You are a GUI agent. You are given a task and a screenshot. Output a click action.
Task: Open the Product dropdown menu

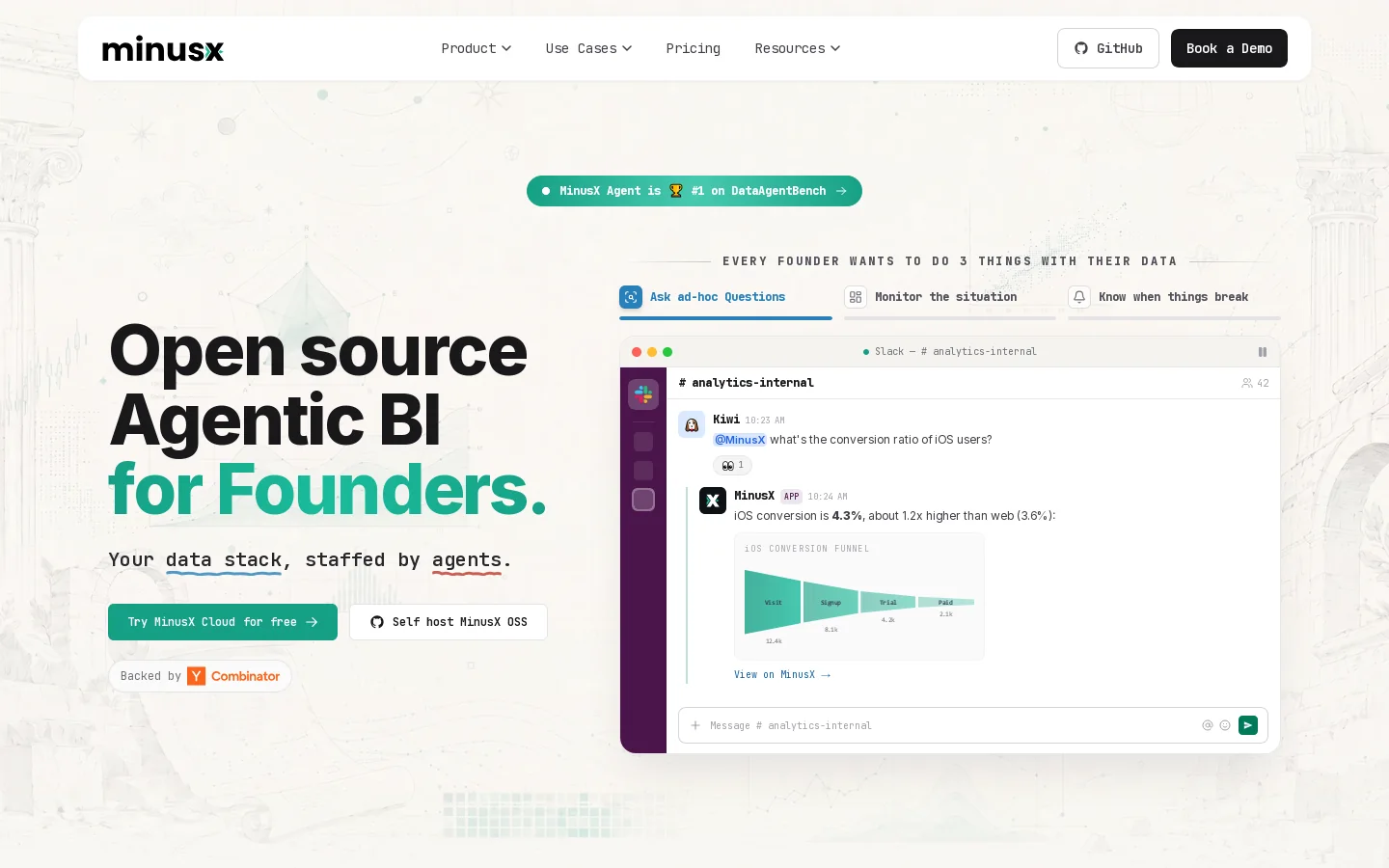476,48
